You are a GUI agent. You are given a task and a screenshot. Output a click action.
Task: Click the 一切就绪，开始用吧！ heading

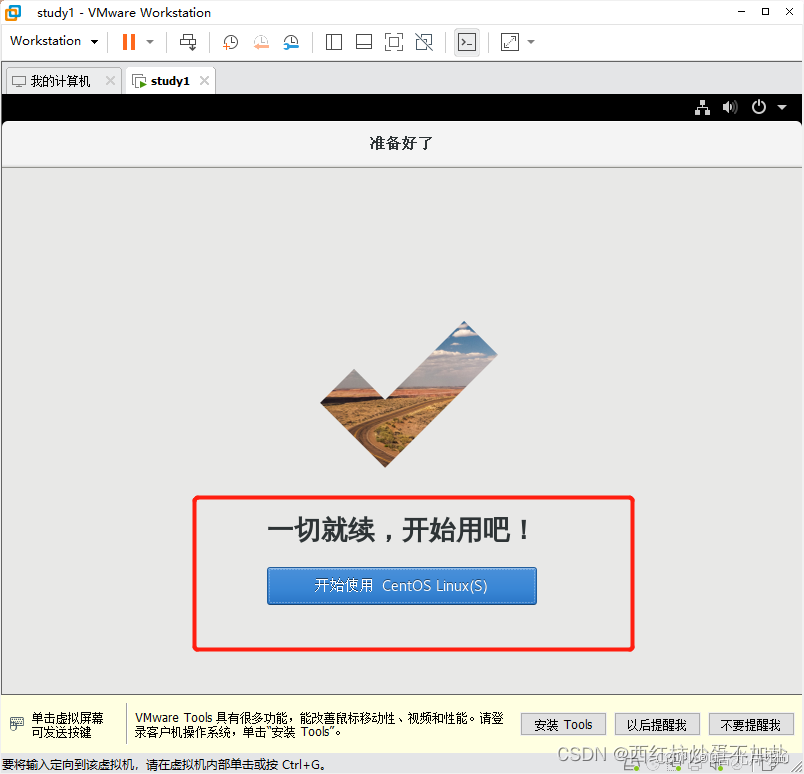tap(399, 530)
